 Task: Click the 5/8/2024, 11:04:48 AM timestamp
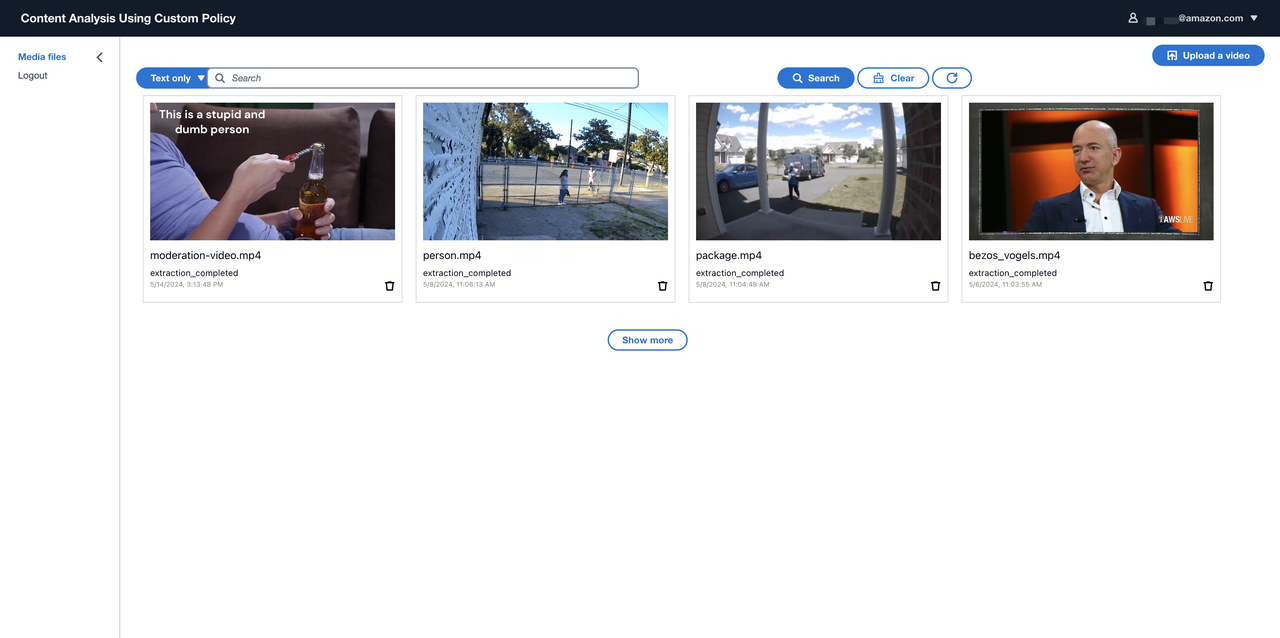coord(733,284)
